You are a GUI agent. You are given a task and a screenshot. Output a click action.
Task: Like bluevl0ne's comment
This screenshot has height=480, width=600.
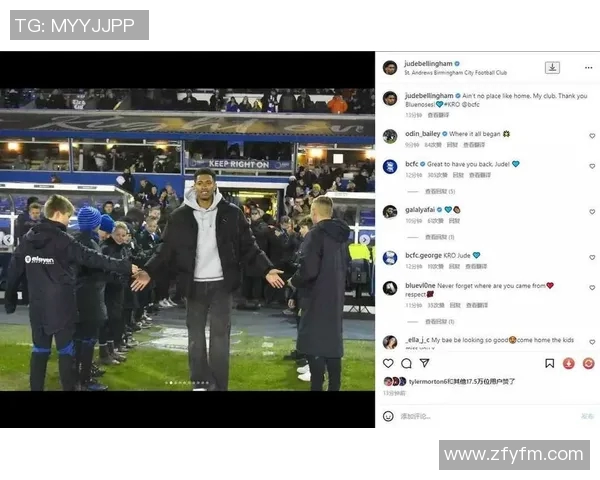(x=592, y=287)
